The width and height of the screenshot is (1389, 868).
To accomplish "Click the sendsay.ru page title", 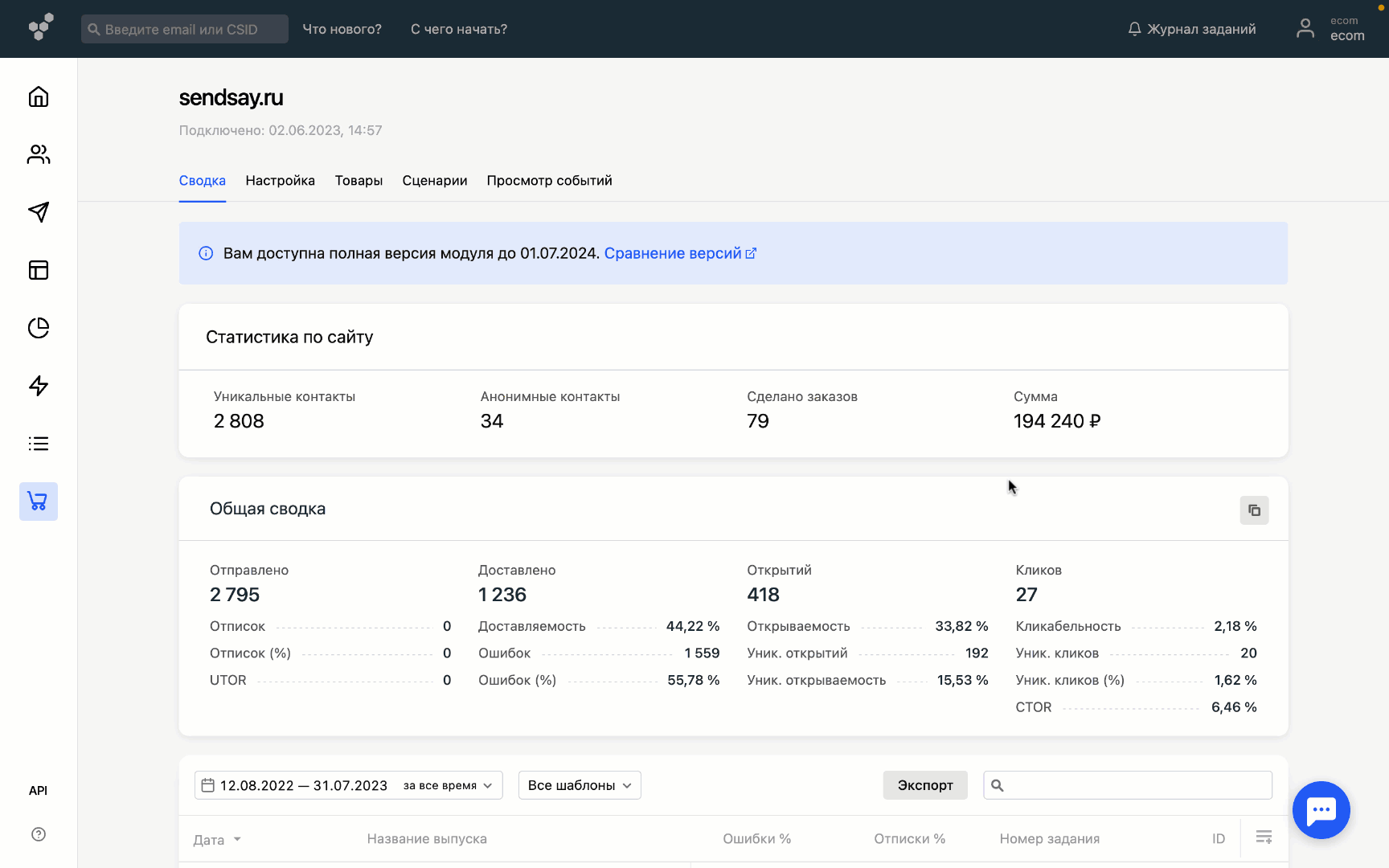I will pyautogui.click(x=231, y=98).
